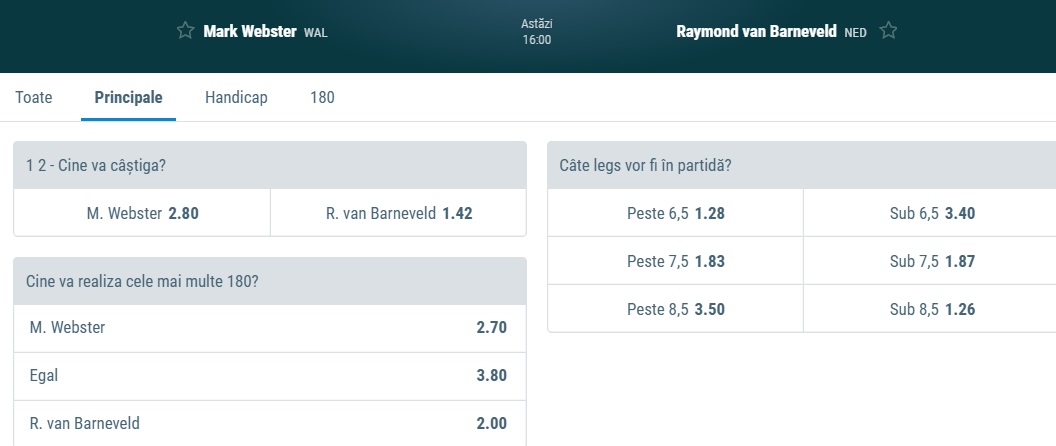The width and height of the screenshot is (1056, 446).
Task: Select Peste 6,5 legs odds 1.28
Action: (x=675, y=213)
